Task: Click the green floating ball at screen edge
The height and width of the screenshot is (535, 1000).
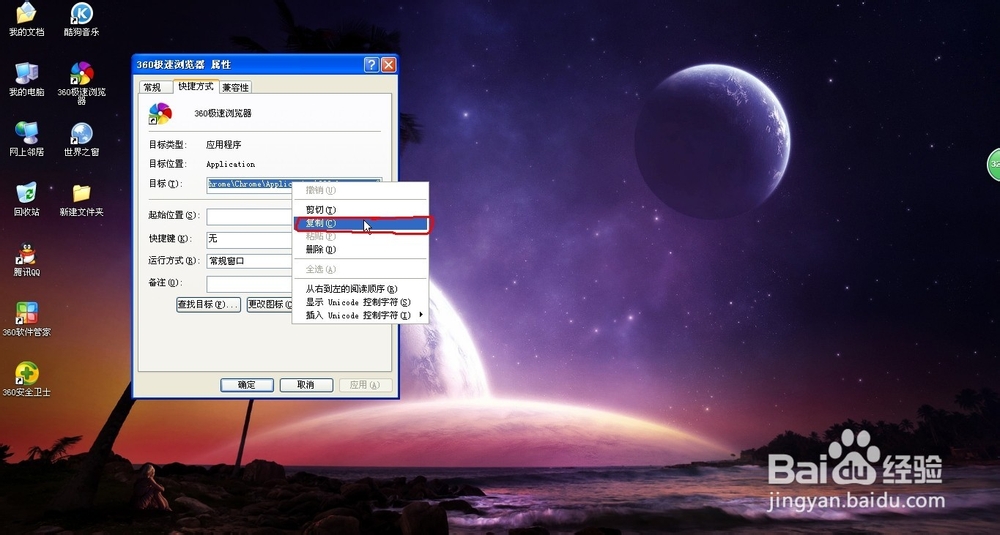Action: pyautogui.click(x=994, y=164)
